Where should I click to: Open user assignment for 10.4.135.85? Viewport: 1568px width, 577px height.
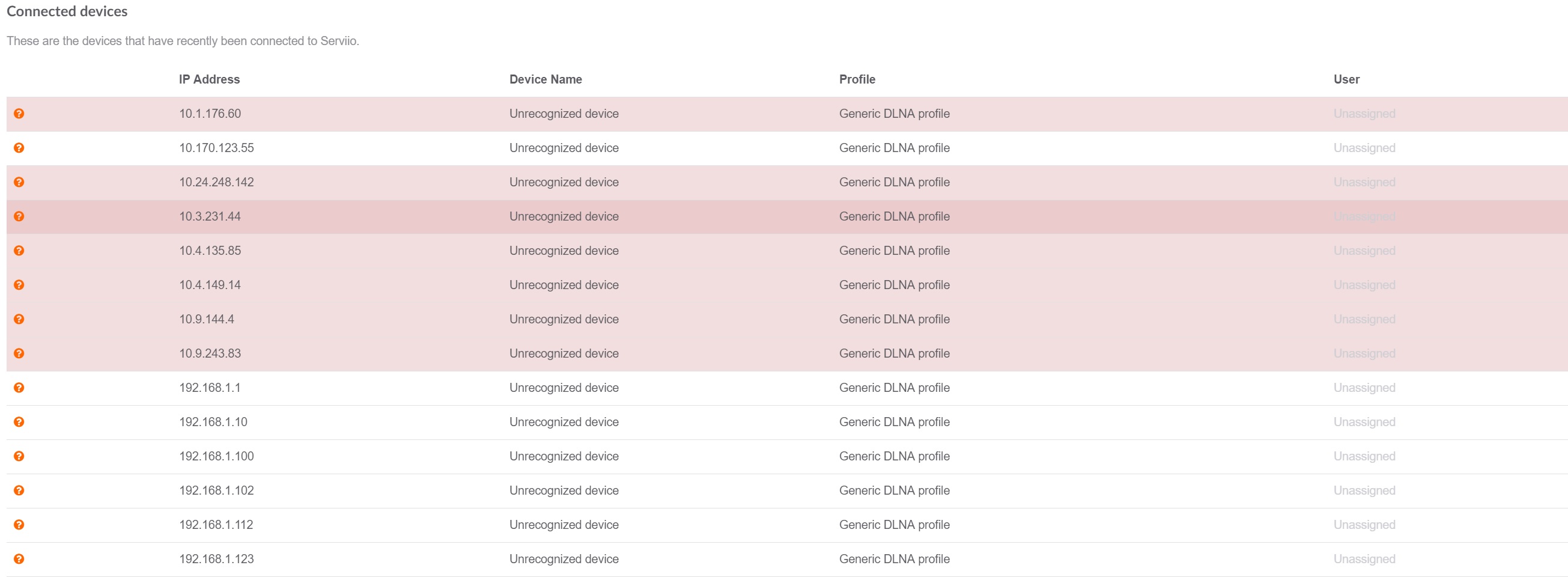pos(1364,251)
